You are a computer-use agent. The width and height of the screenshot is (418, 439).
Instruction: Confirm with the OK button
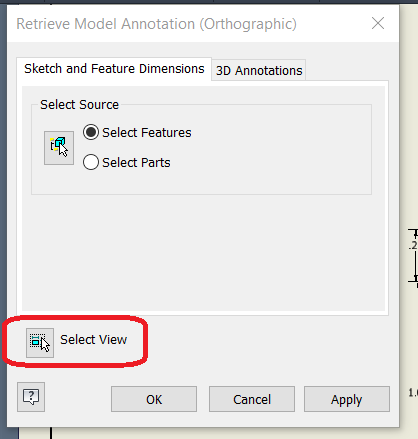154,399
